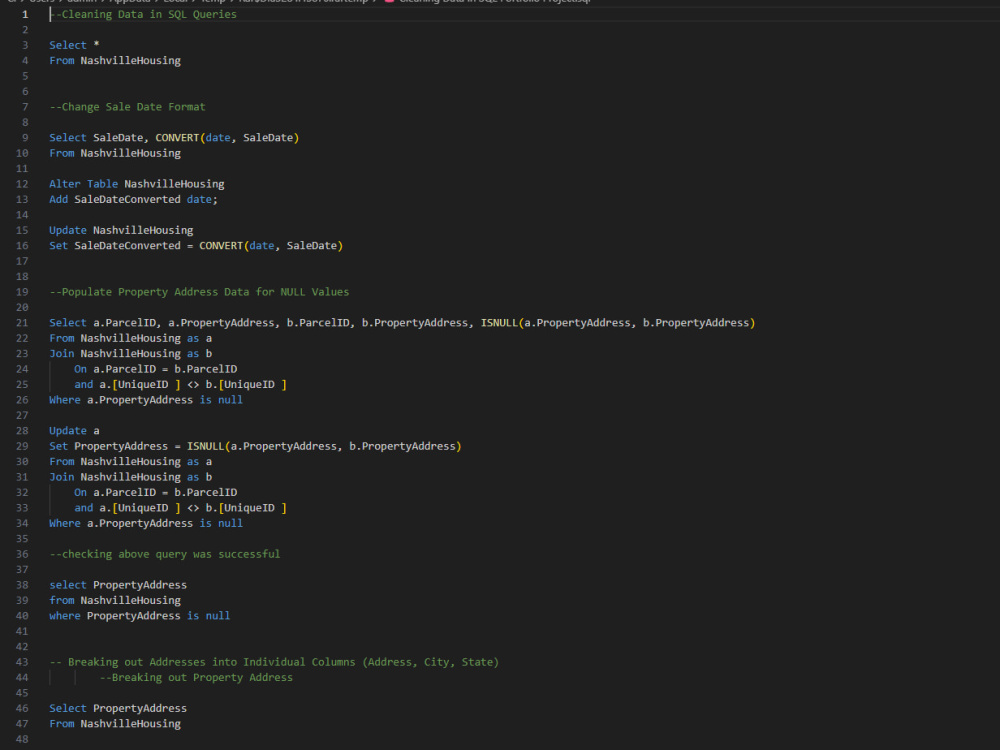This screenshot has width=1000, height=750.
Task: Click "Update NashvilleHousing" on line 15
Action: (121, 230)
